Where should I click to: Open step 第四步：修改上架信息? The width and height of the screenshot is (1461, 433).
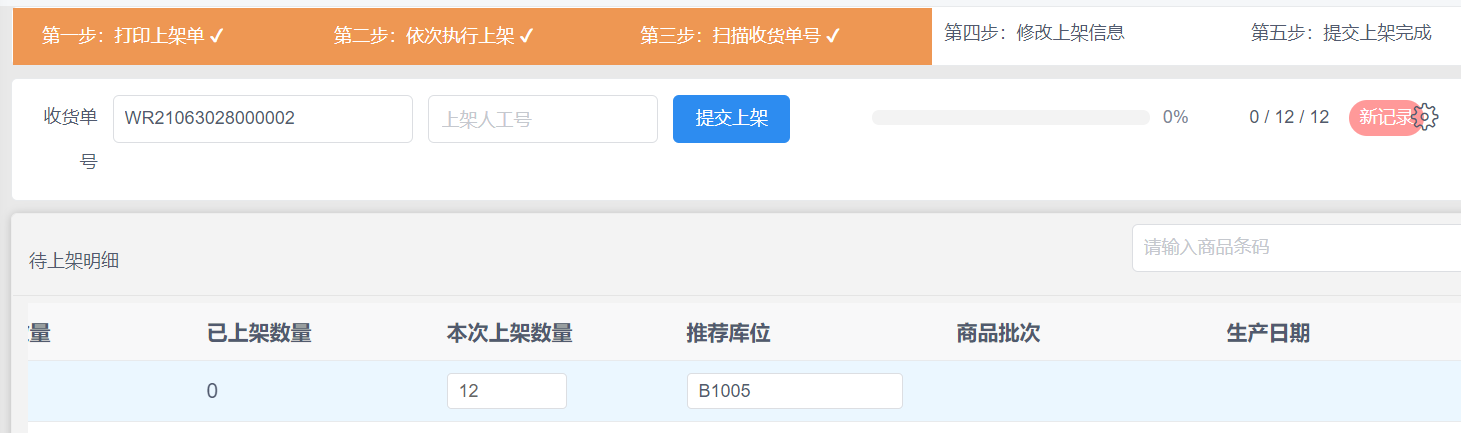pyautogui.click(x=1035, y=33)
